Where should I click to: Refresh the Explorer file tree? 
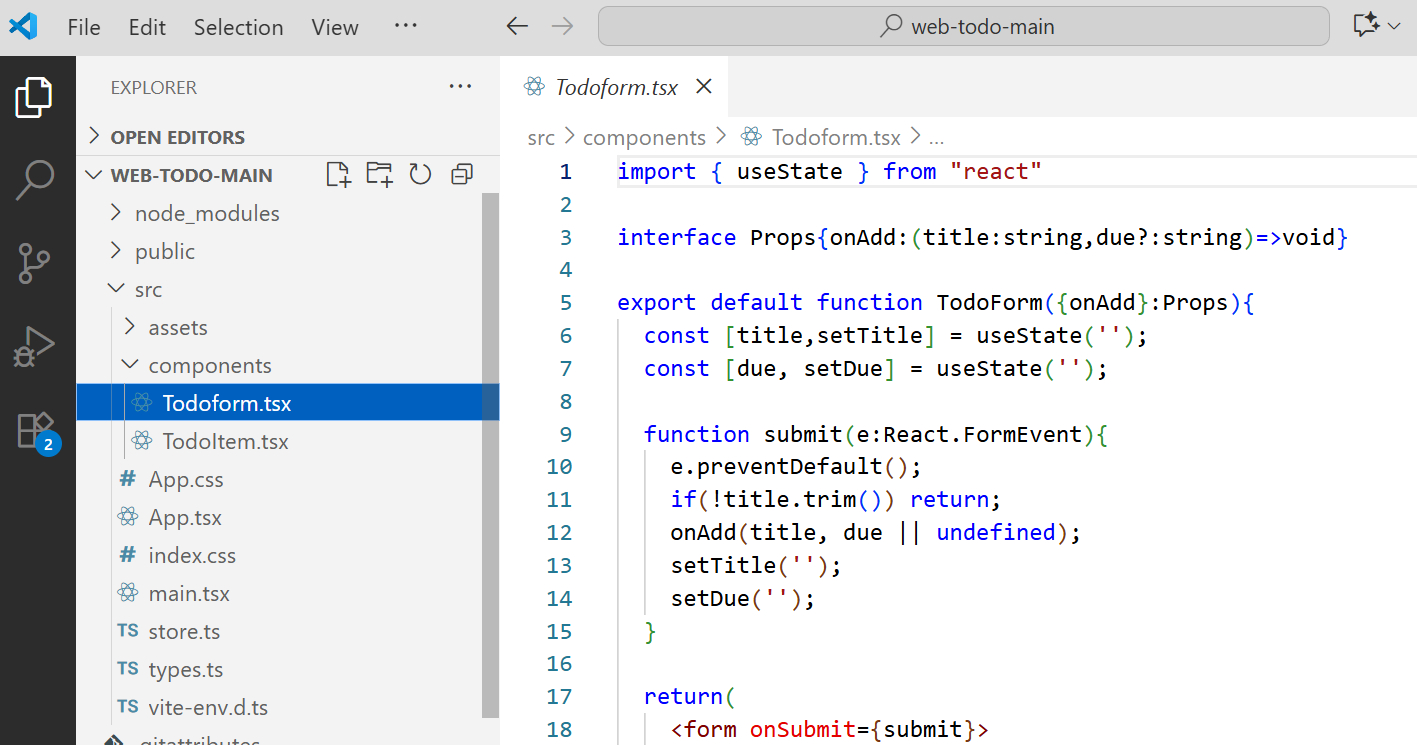(x=420, y=175)
